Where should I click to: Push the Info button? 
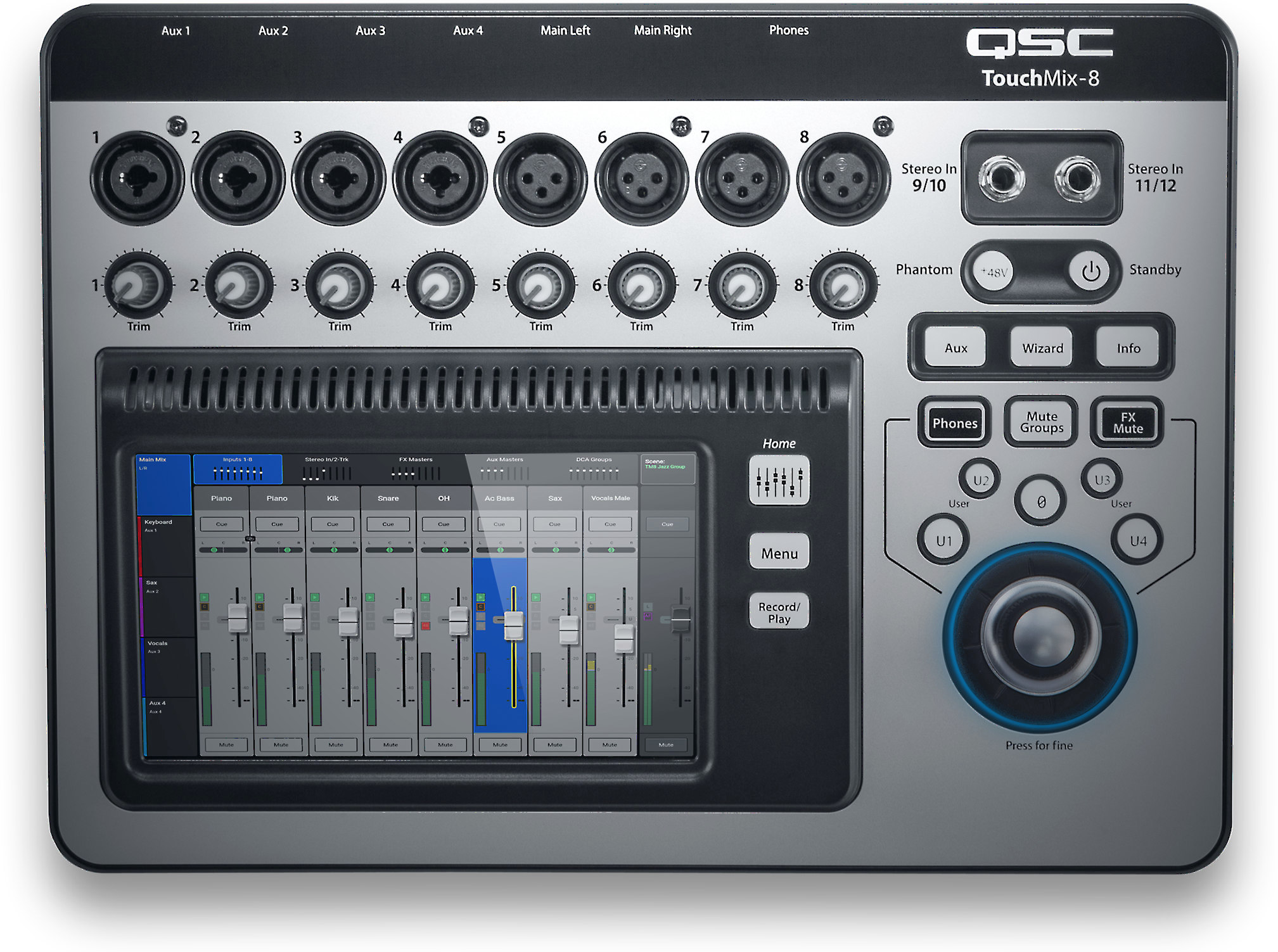coord(1128,348)
